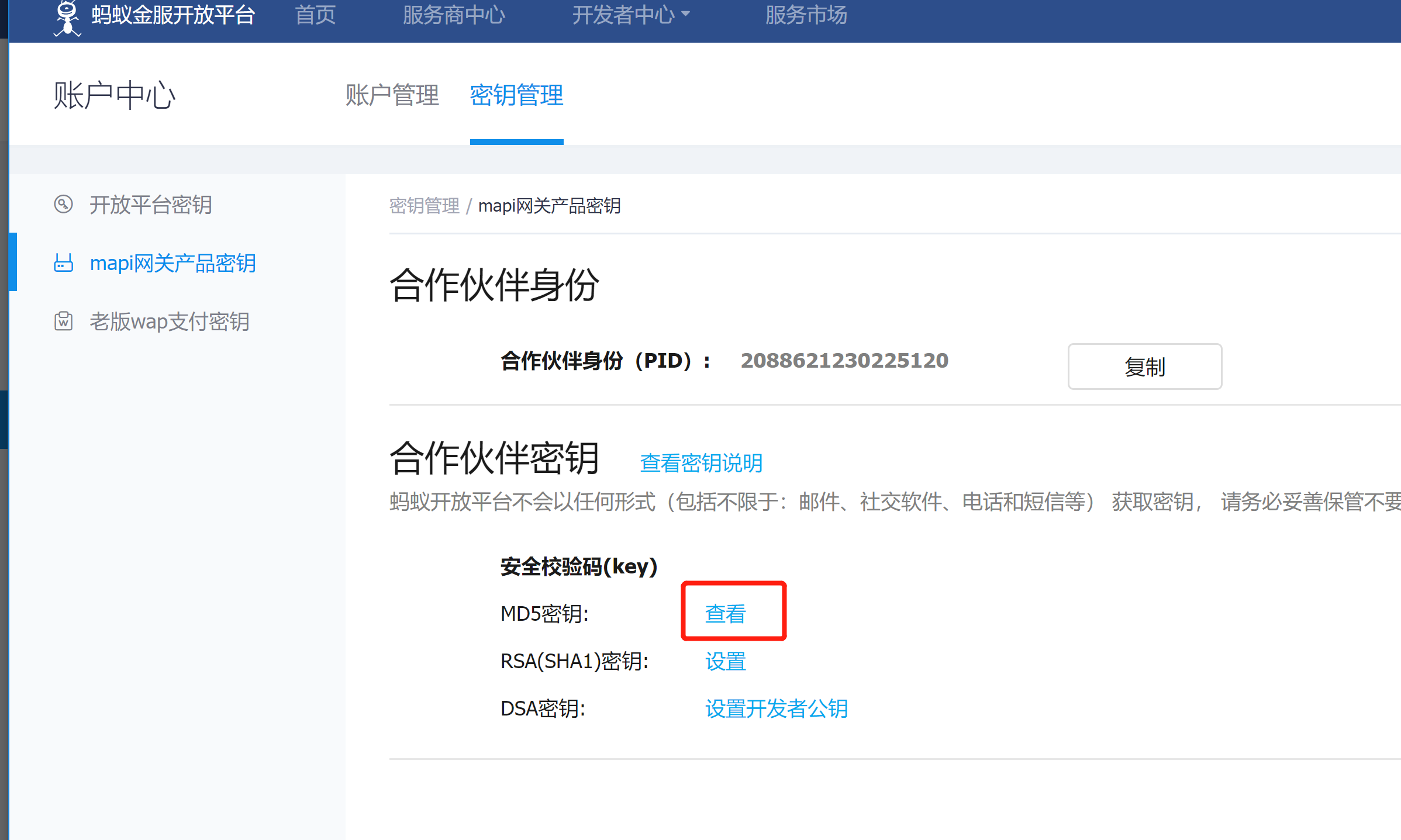Click the 蚂蚁金服开放平台 title text
The height and width of the screenshot is (840, 1401).
click(173, 15)
